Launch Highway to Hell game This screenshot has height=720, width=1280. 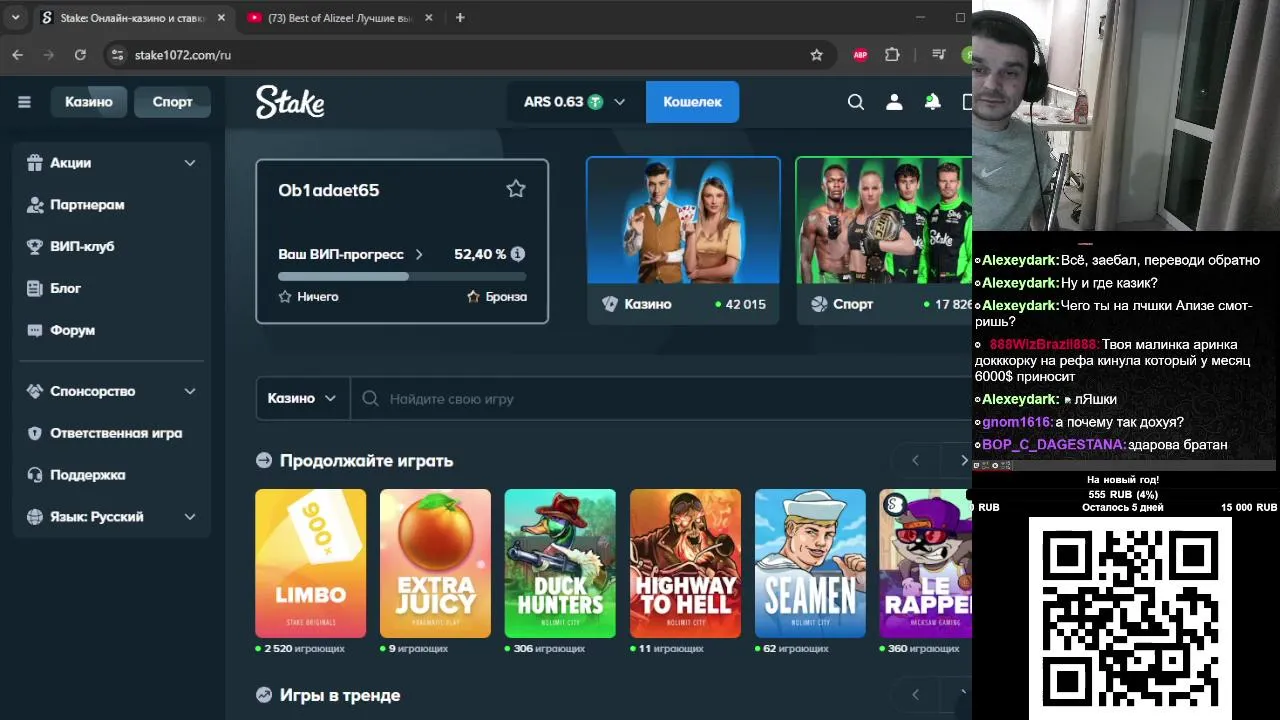click(685, 563)
